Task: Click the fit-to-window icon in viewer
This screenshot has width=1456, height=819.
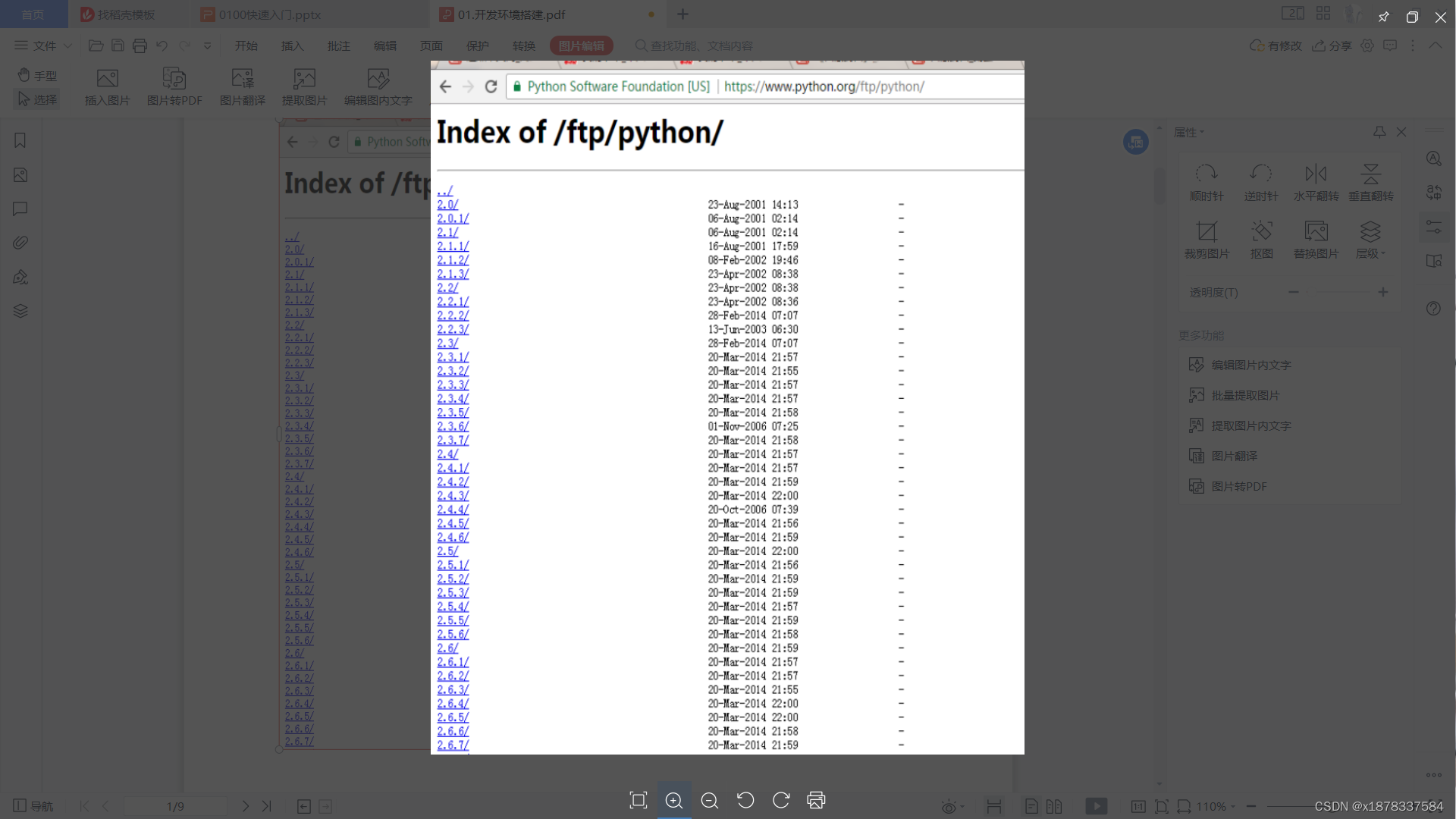Action: pyautogui.click(x=638, y=801)
